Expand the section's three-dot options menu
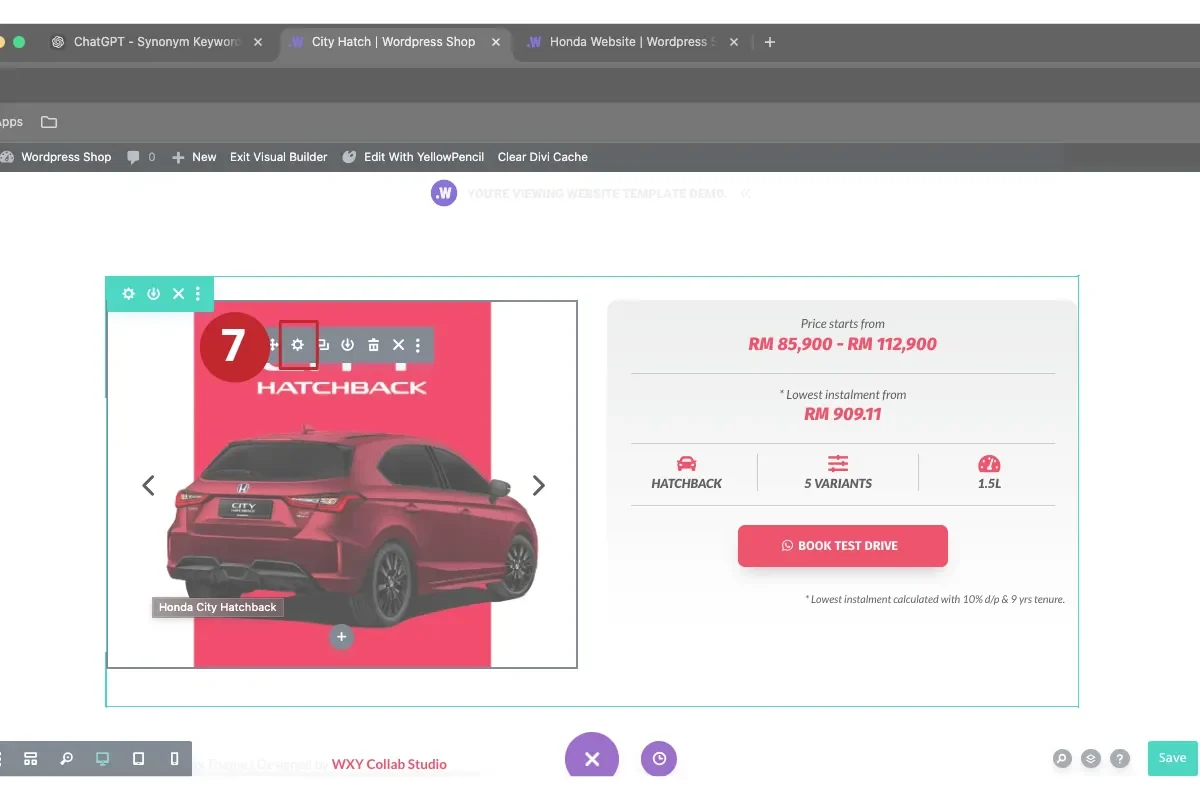Viewport: 1200px width, 800px height. (x=199, y=293)
